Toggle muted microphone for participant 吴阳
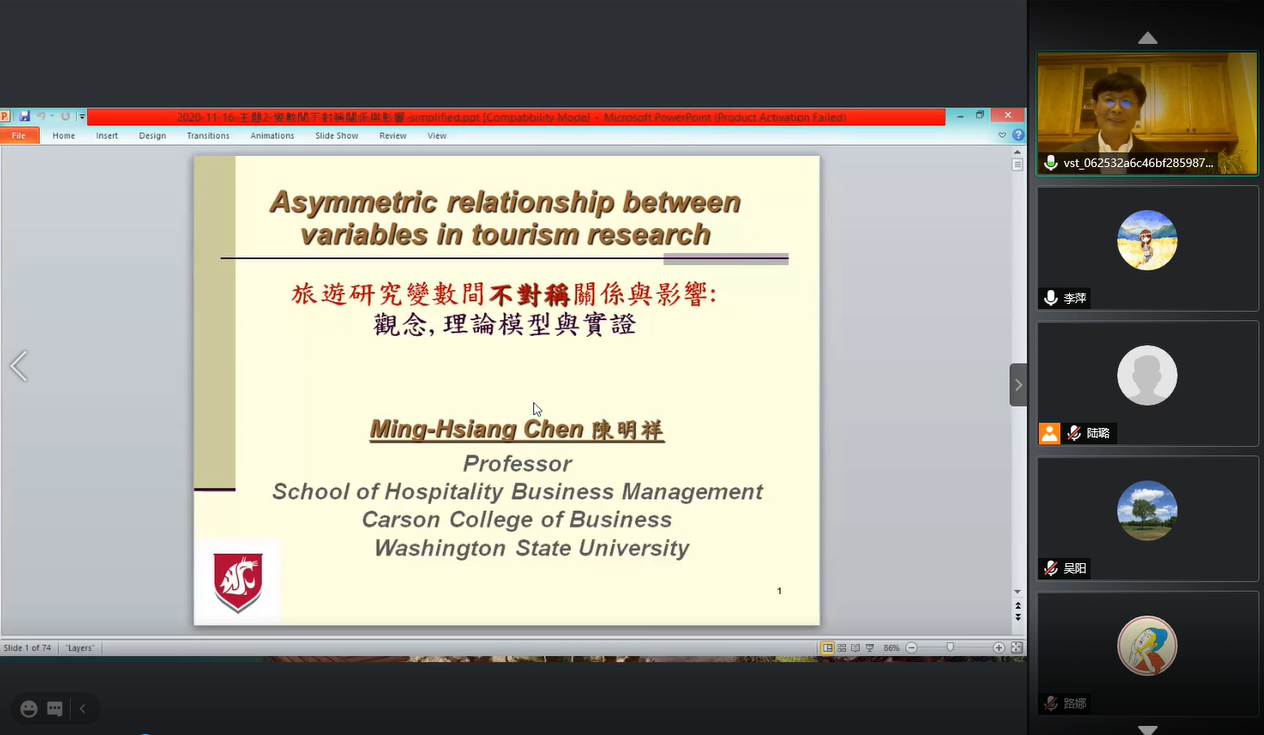Image resolution: width=1264 pixels, height=735 pixels. click(1050, 568)
